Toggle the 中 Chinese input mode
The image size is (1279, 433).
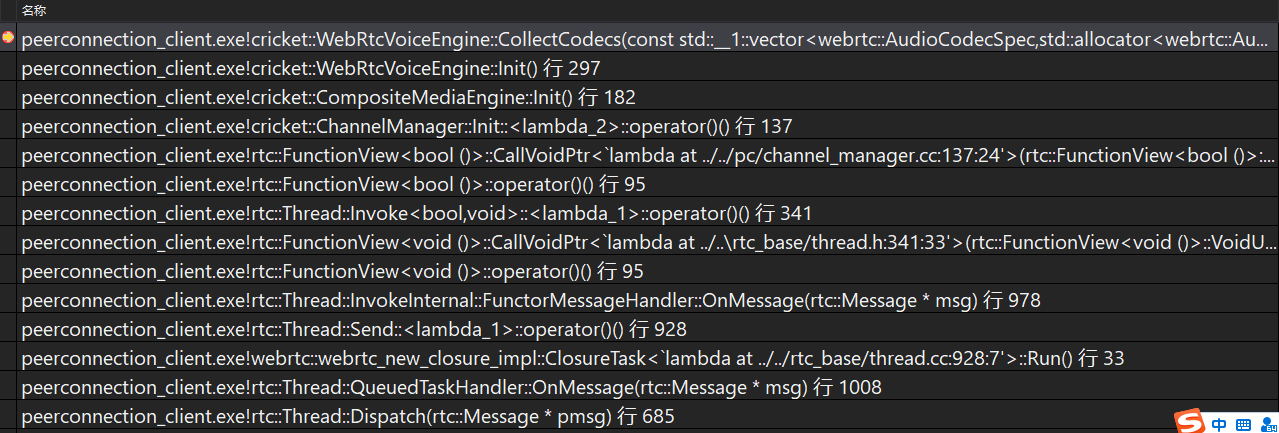[x=1219, y=424]
